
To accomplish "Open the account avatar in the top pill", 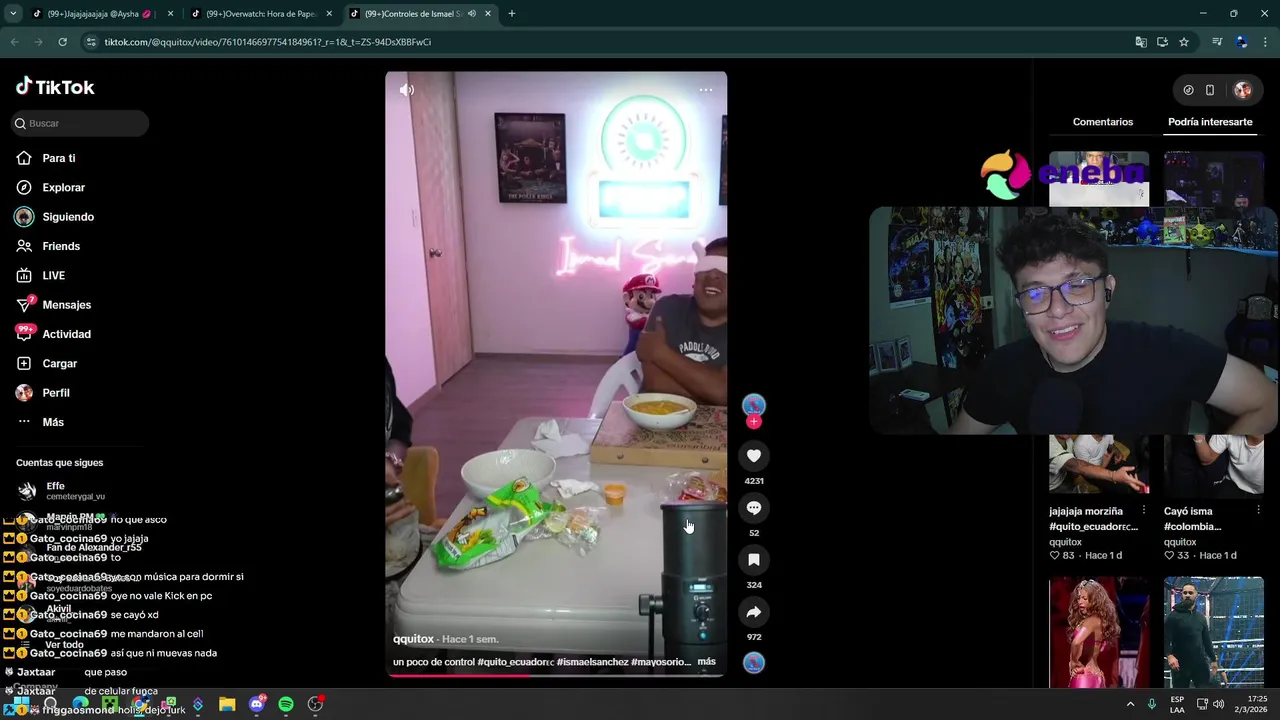I will coord(1243,90).
